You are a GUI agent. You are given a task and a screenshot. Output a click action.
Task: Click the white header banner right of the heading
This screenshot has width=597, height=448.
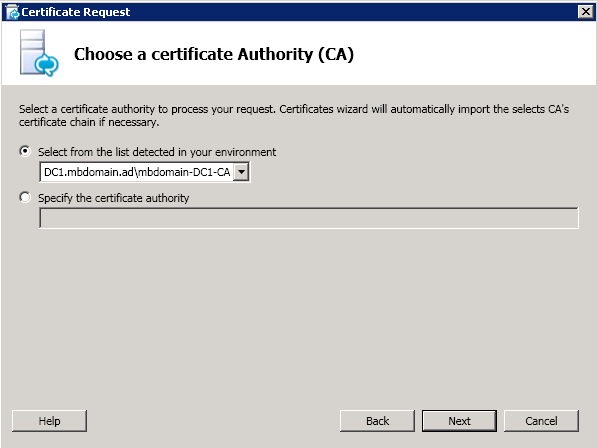click(x=474, y=53)
